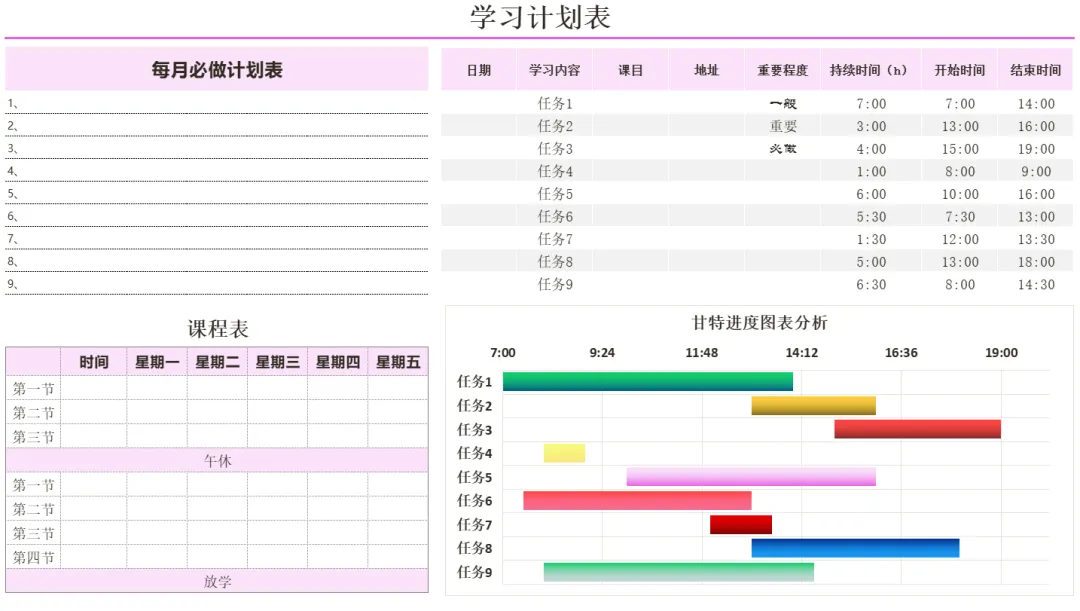
Task: Select the 13:30 end time of 任务7
Action: pyautogui.click(x=1036, y=239)
